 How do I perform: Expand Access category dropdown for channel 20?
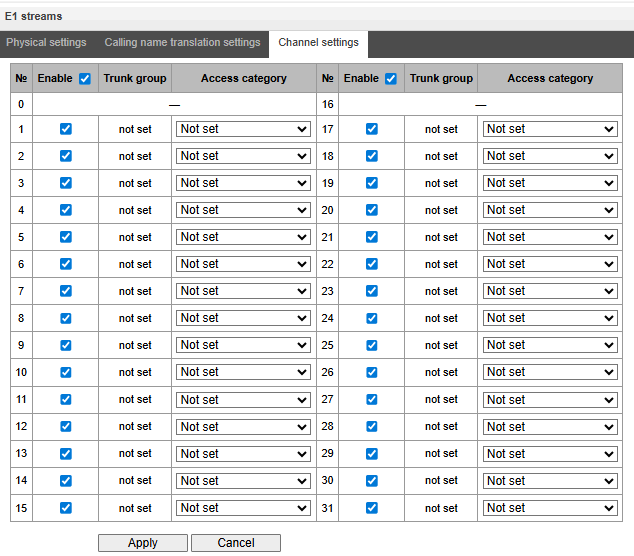click(550, 210)
